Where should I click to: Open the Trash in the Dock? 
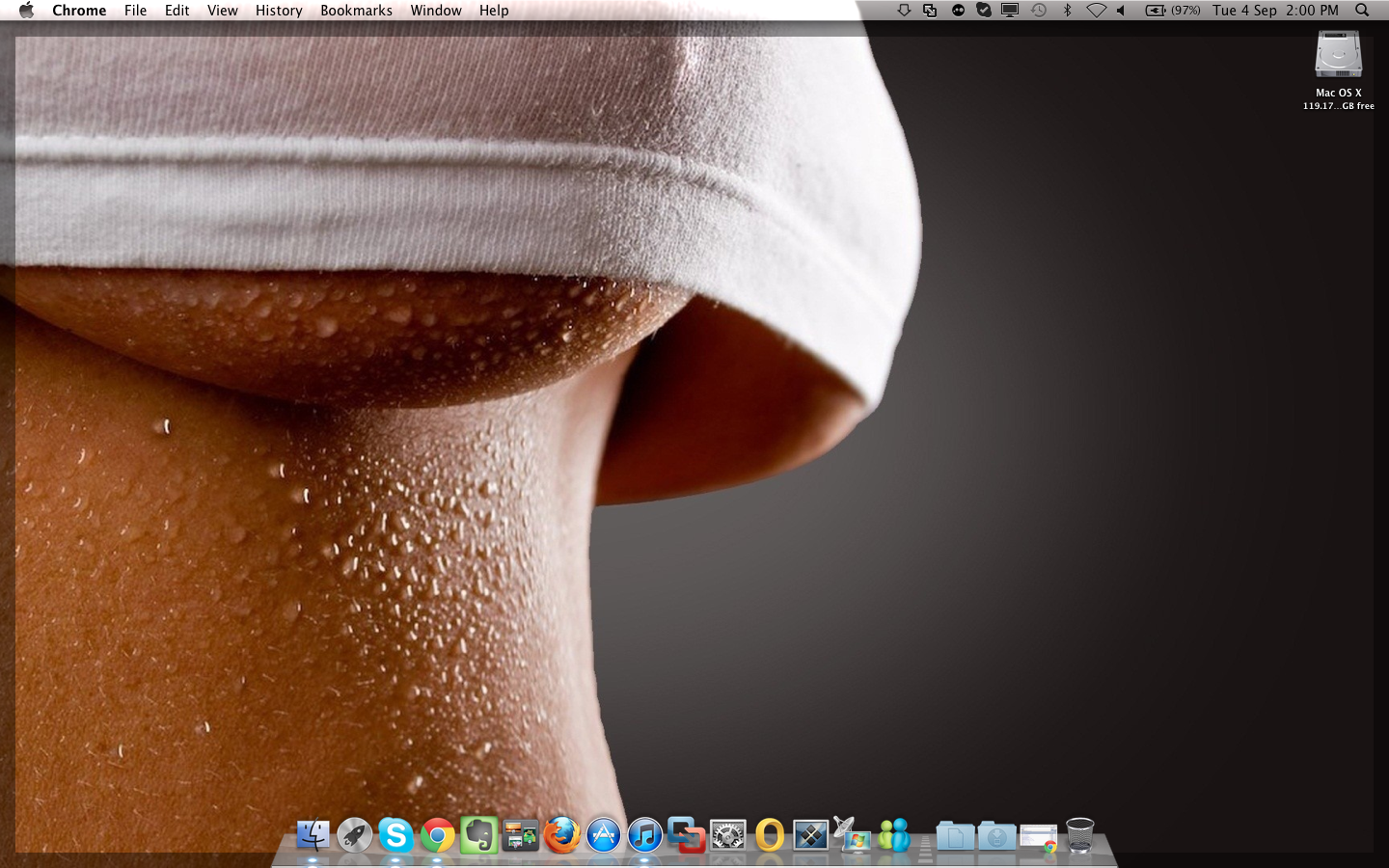click(x=1079, y=834)
